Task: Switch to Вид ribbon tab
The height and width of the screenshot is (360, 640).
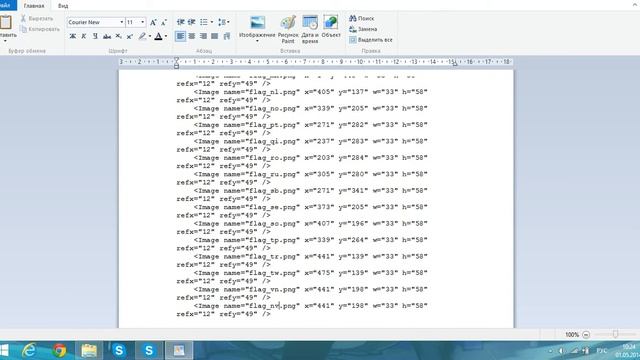Action: click(x=63, y=6)
